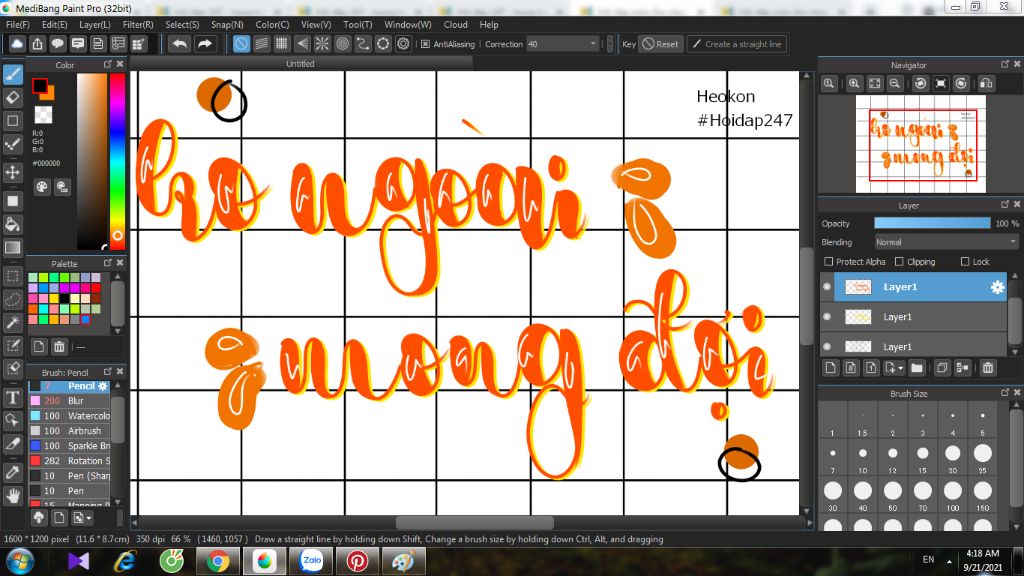Select the Text tool
Viewport: 1024px width, 576px height.
(12, 397)
